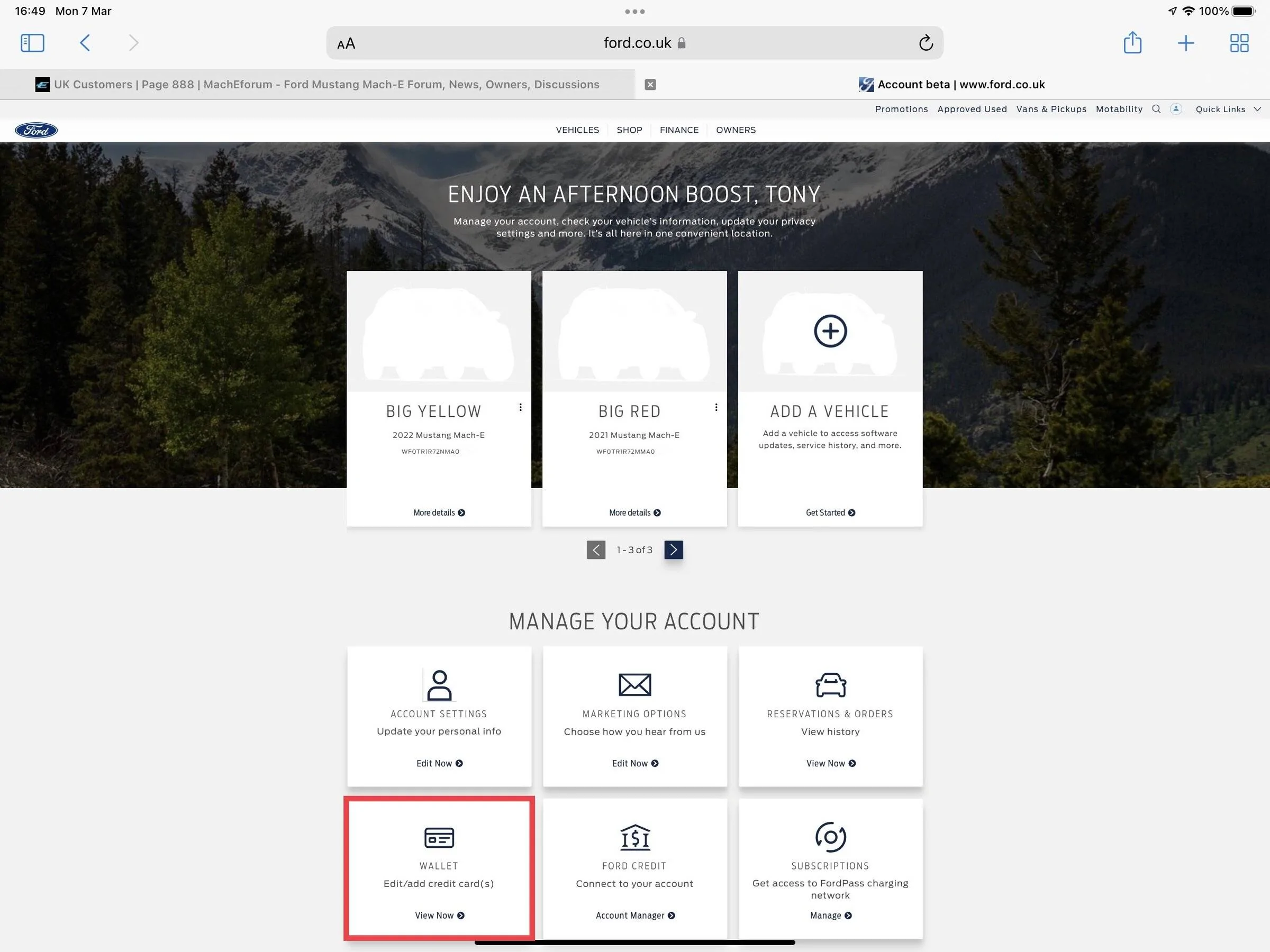Close the MachEforum tab
Image resolution: width=1270 pixels, height=952 pixels.
tap(650, 85)
